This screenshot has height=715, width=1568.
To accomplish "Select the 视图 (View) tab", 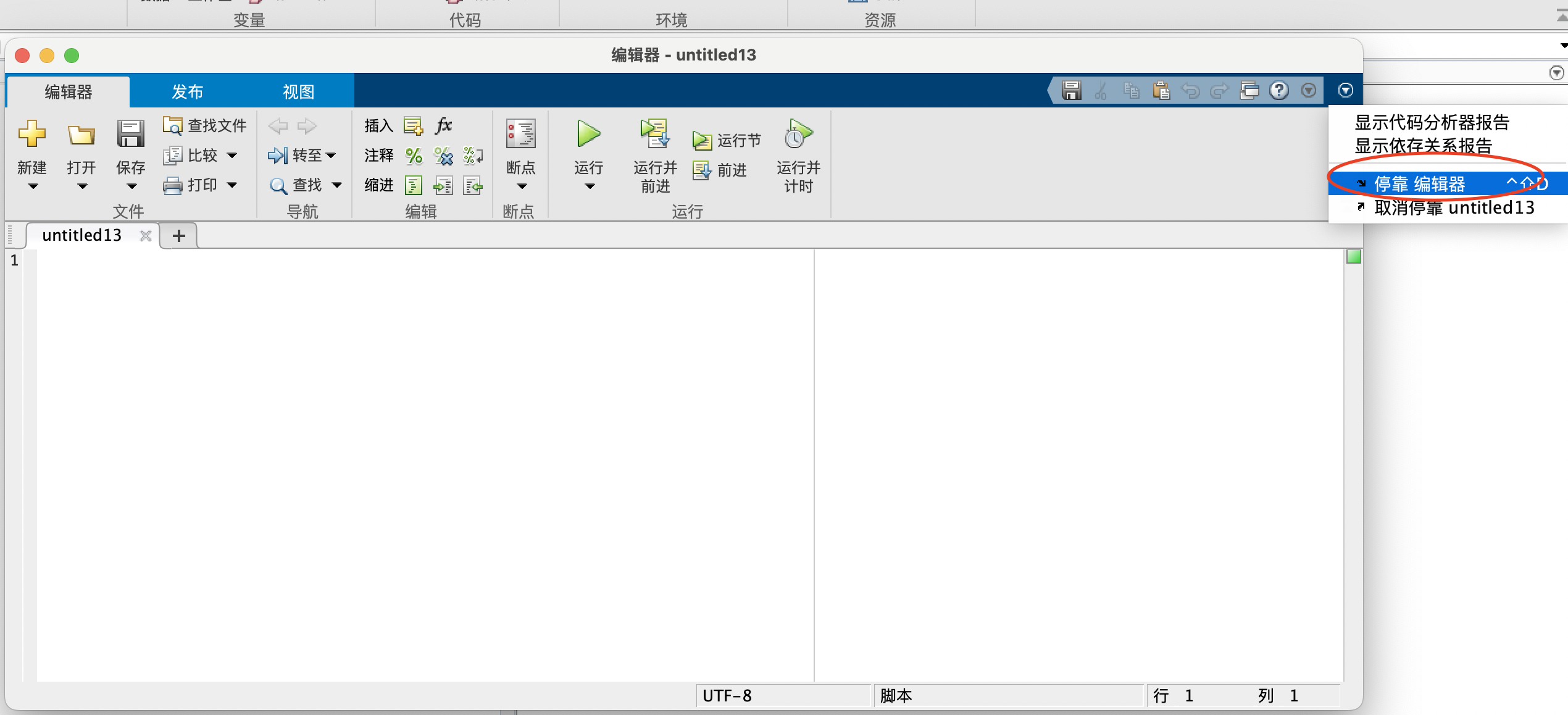I will tap(298, 91).
